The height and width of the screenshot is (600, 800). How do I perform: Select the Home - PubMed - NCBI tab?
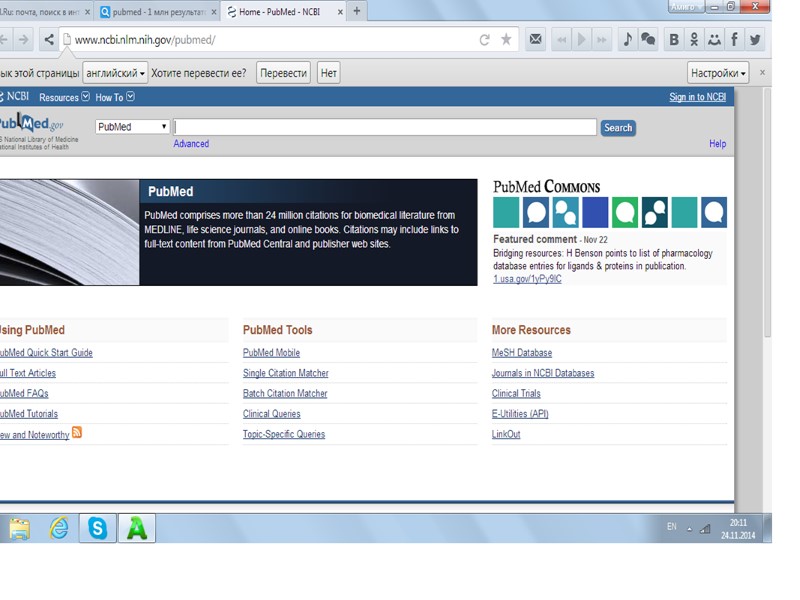[x=284, y=11]
